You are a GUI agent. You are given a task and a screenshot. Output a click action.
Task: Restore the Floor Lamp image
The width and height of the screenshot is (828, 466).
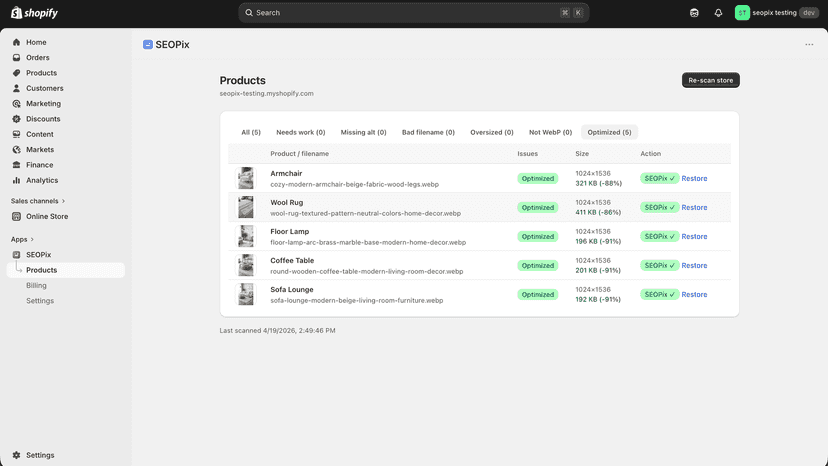pyautogui.click(x=694, y=237)
